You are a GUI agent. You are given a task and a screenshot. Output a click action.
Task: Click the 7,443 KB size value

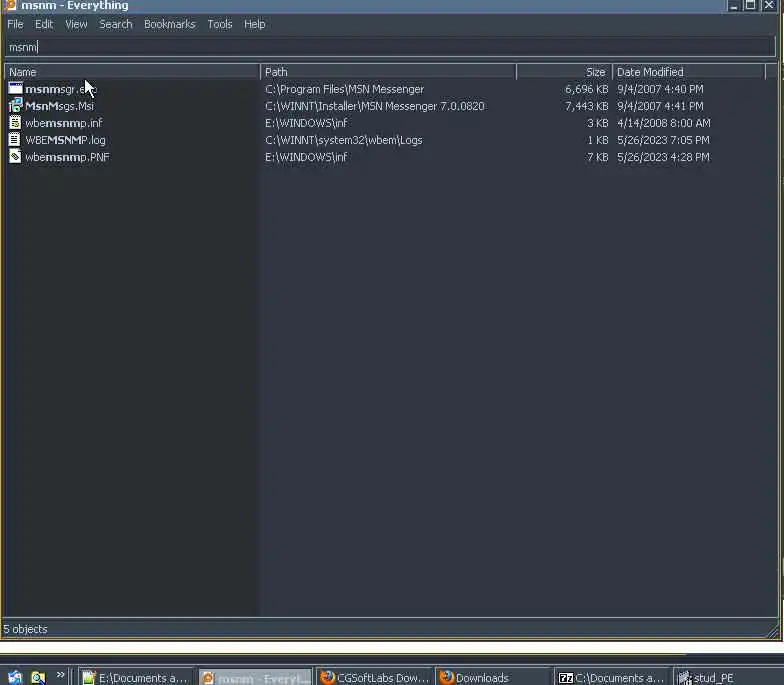[586, 106]
